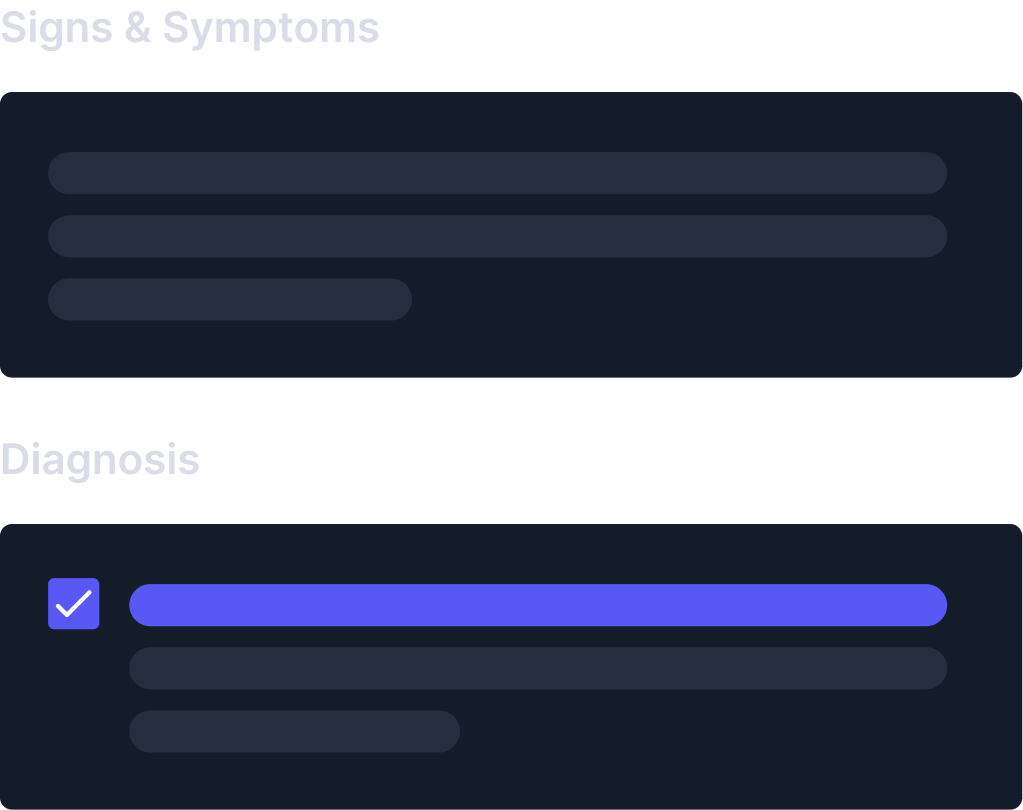
Task: Click short third line in Signs & Symptoms card
Action: 230,299
